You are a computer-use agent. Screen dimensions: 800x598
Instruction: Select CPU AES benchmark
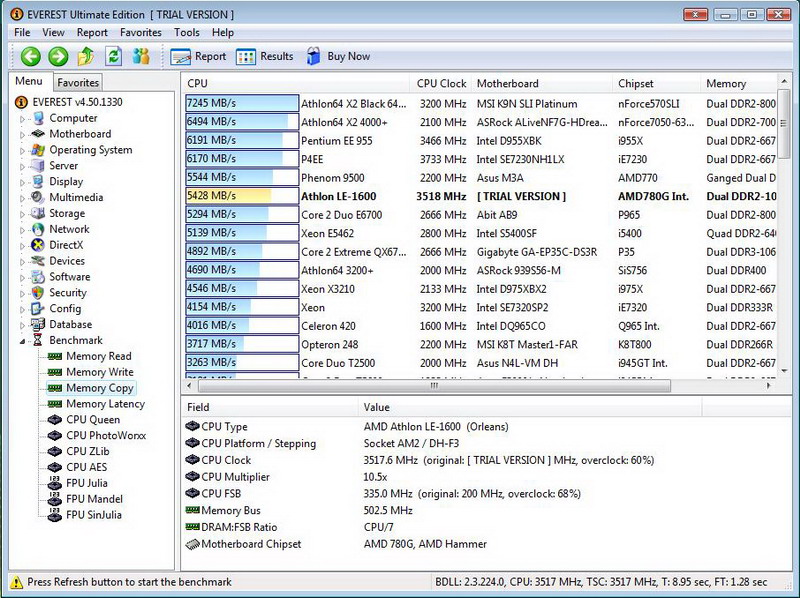[x=78, y=467]
